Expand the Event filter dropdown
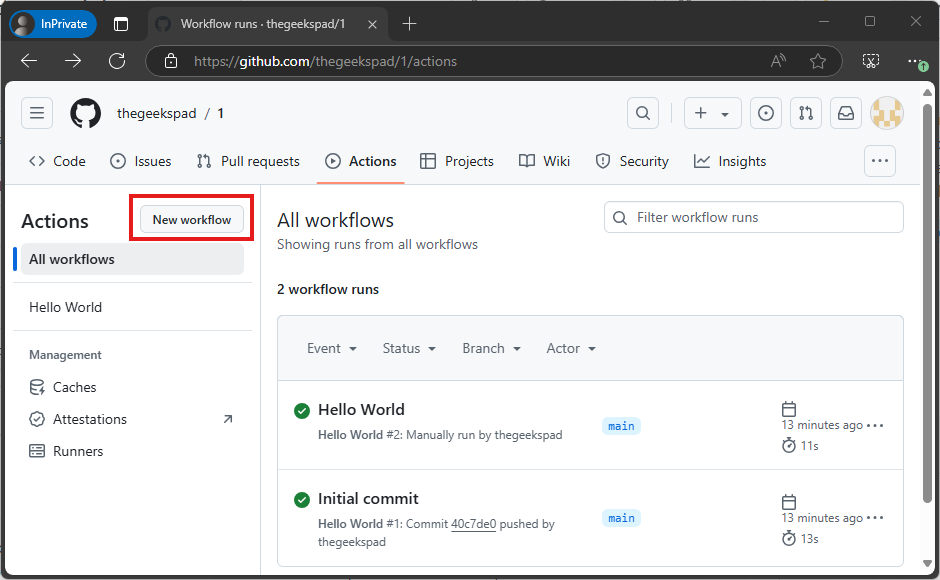940x580 pixels. (332, 348)
